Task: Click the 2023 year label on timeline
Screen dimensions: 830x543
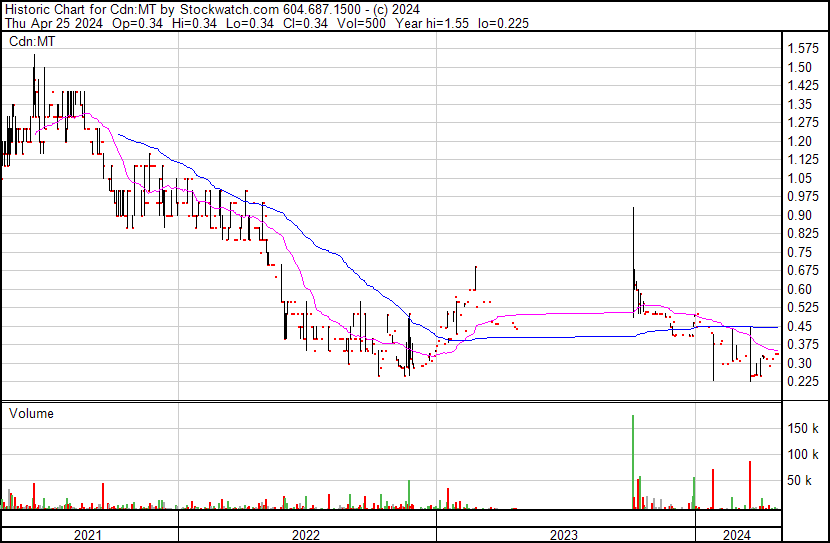Action: [x=564, y=535]
